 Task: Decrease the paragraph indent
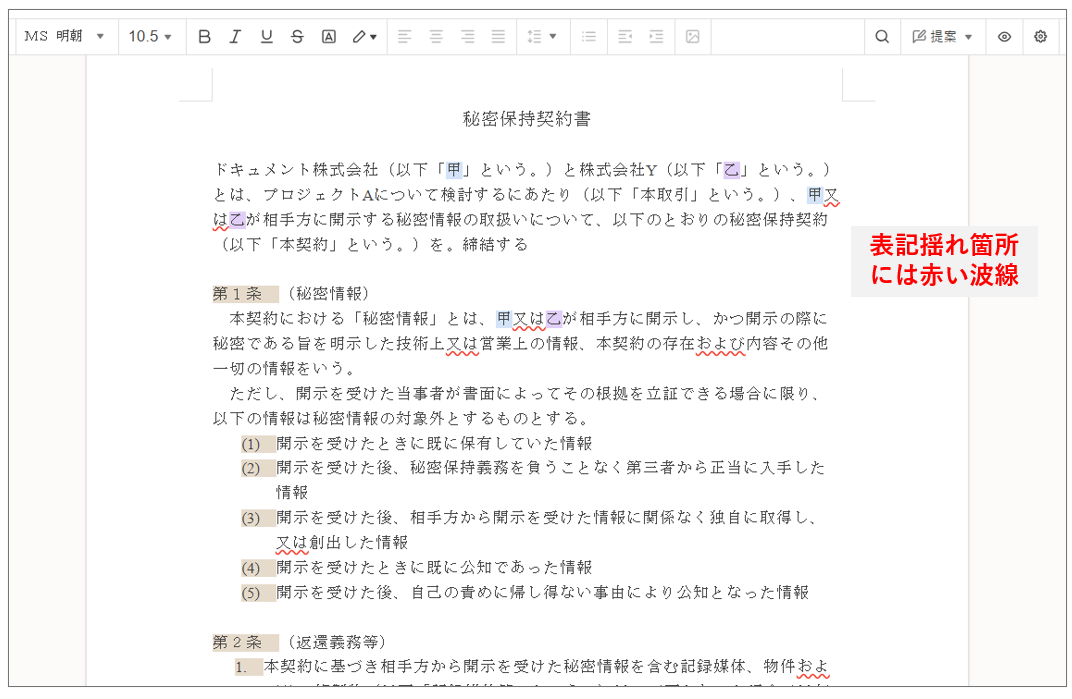point(625,37)
